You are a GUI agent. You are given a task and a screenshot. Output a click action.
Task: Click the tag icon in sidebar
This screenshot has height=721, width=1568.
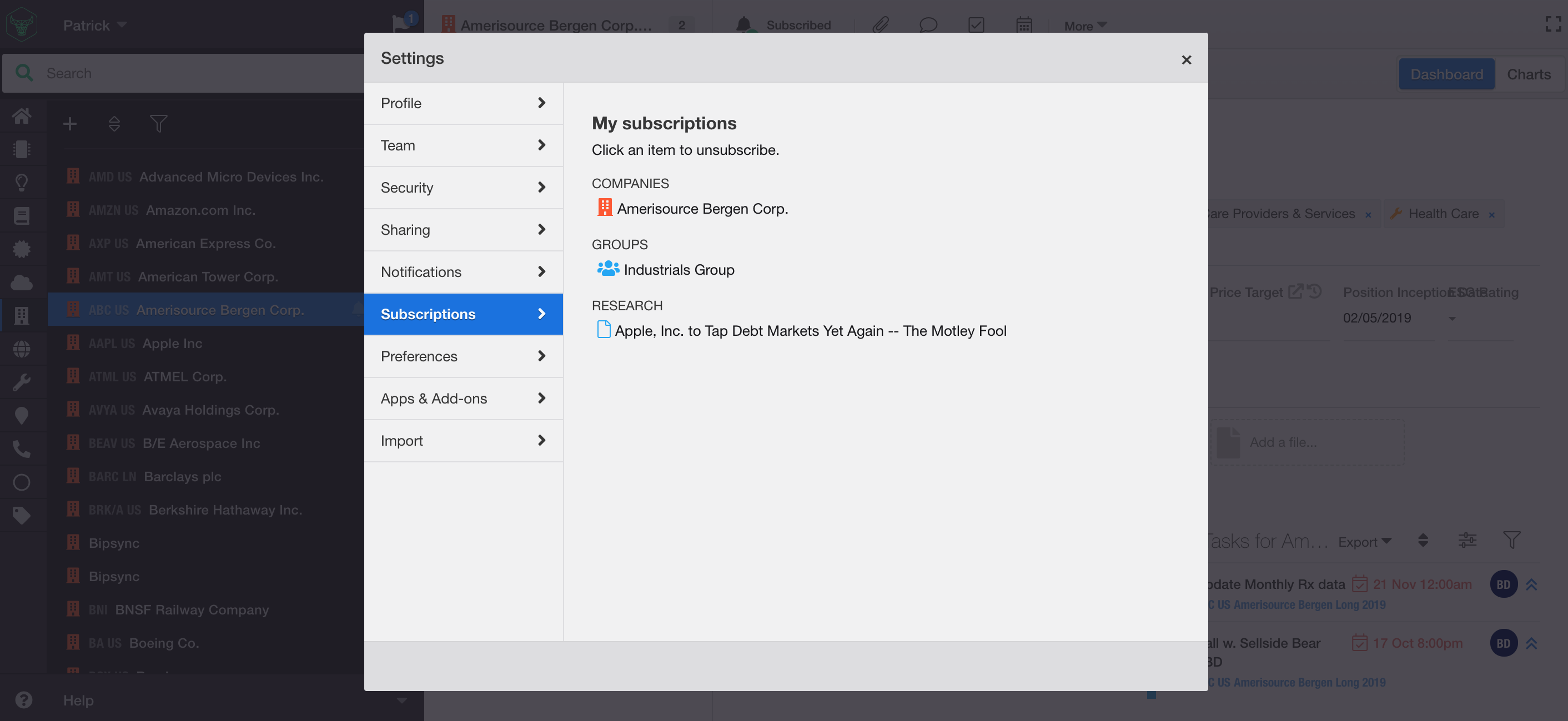(21, 515)
